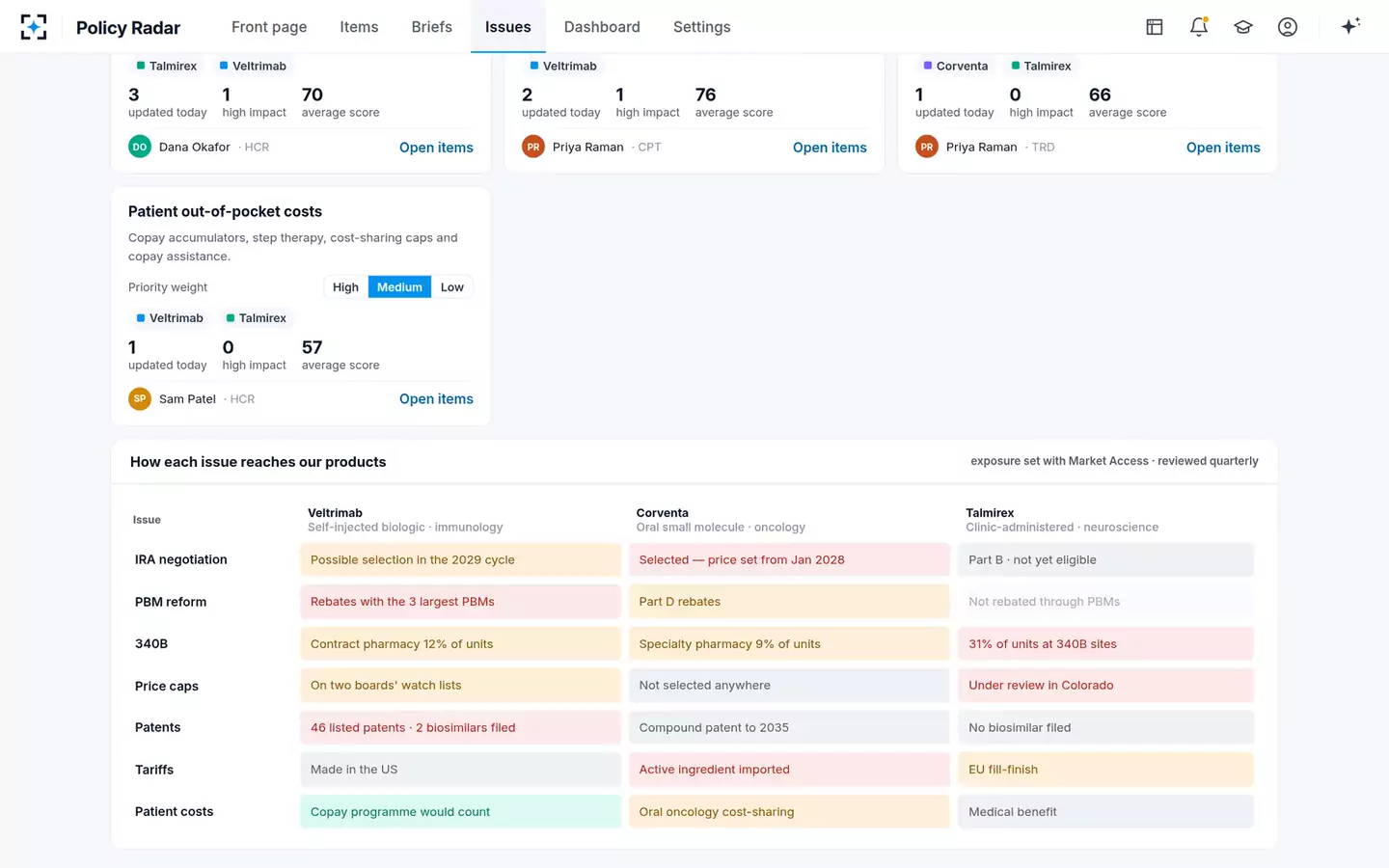Viewport: 1389px width, 868px height.
Task: Click the "Corventa" column header
Action: [663, 513]
